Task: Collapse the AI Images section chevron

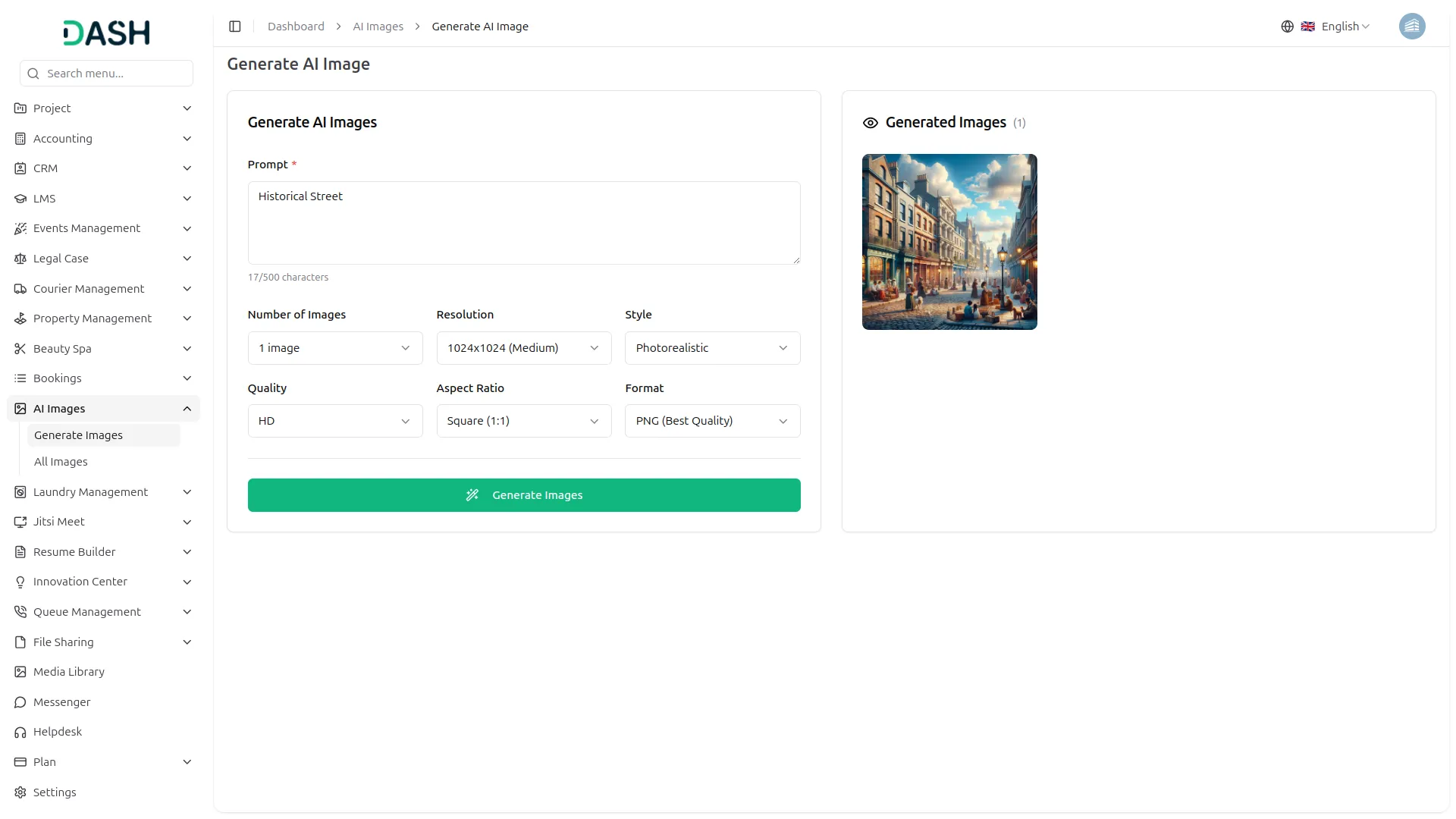Action: point(187,408)
